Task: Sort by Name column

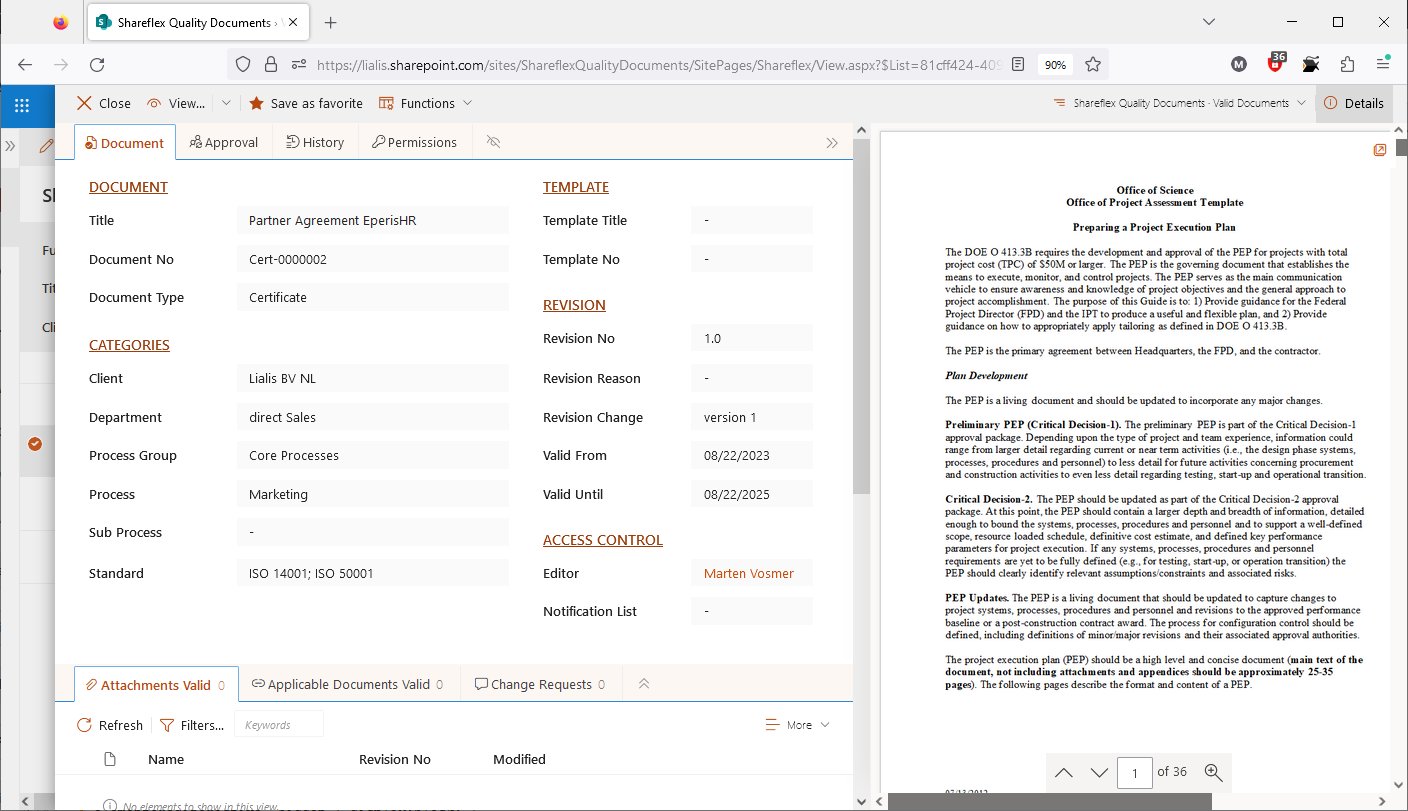Action: click(x=166, y=759)
